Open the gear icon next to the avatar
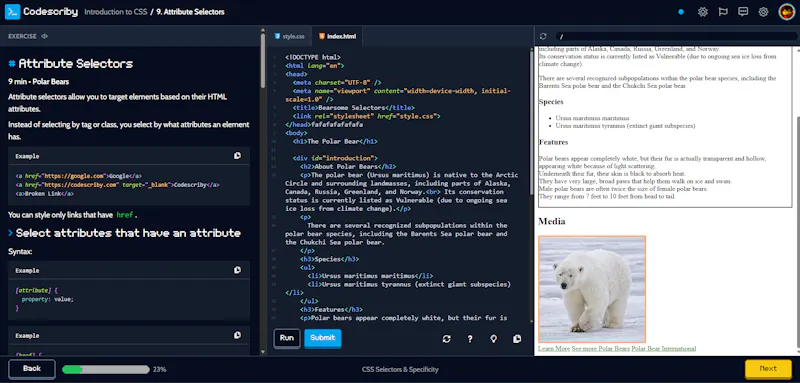The height and width of the screenshot is (383, 800). pos(763,12)
